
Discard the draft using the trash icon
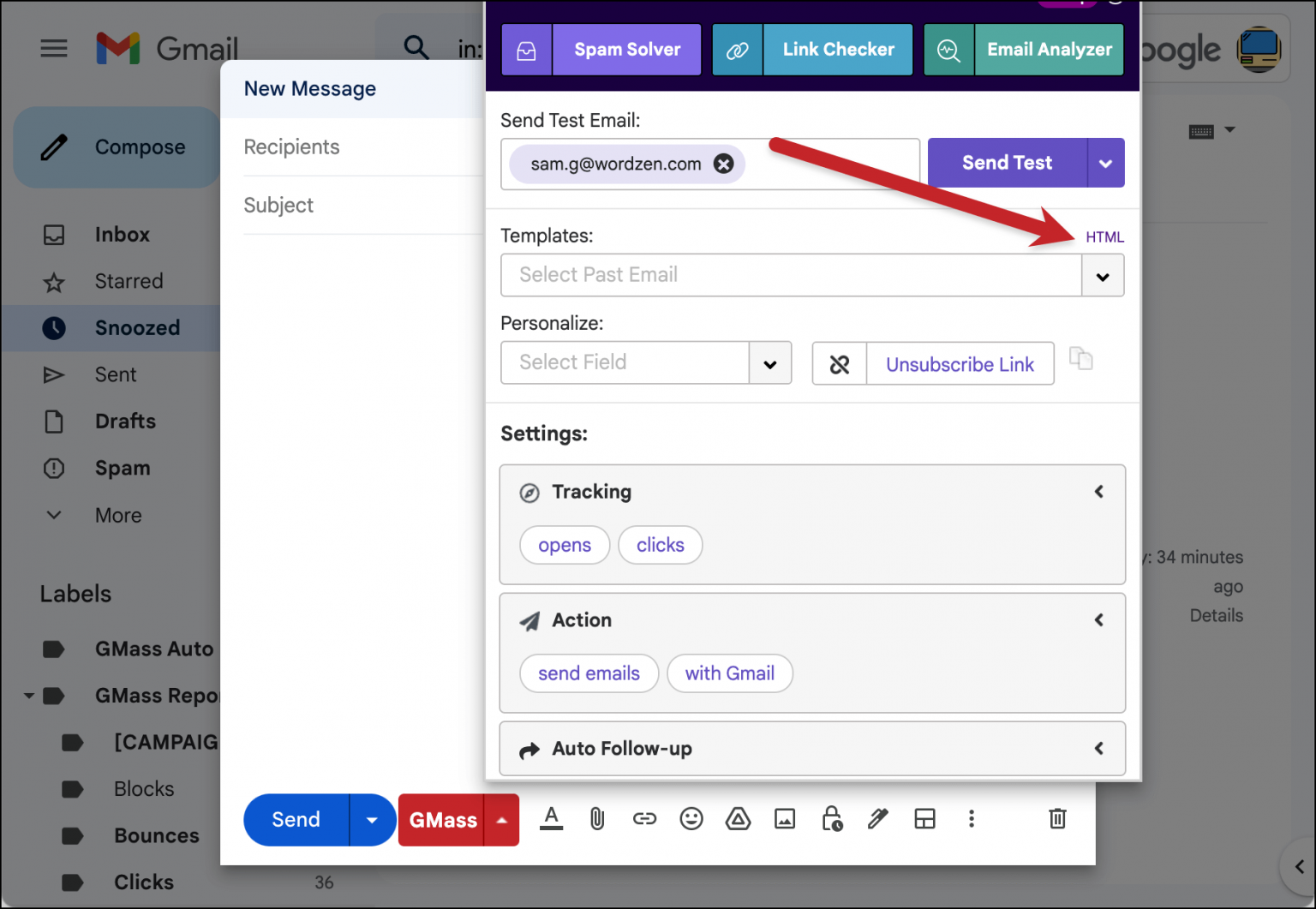[1057, 819]
